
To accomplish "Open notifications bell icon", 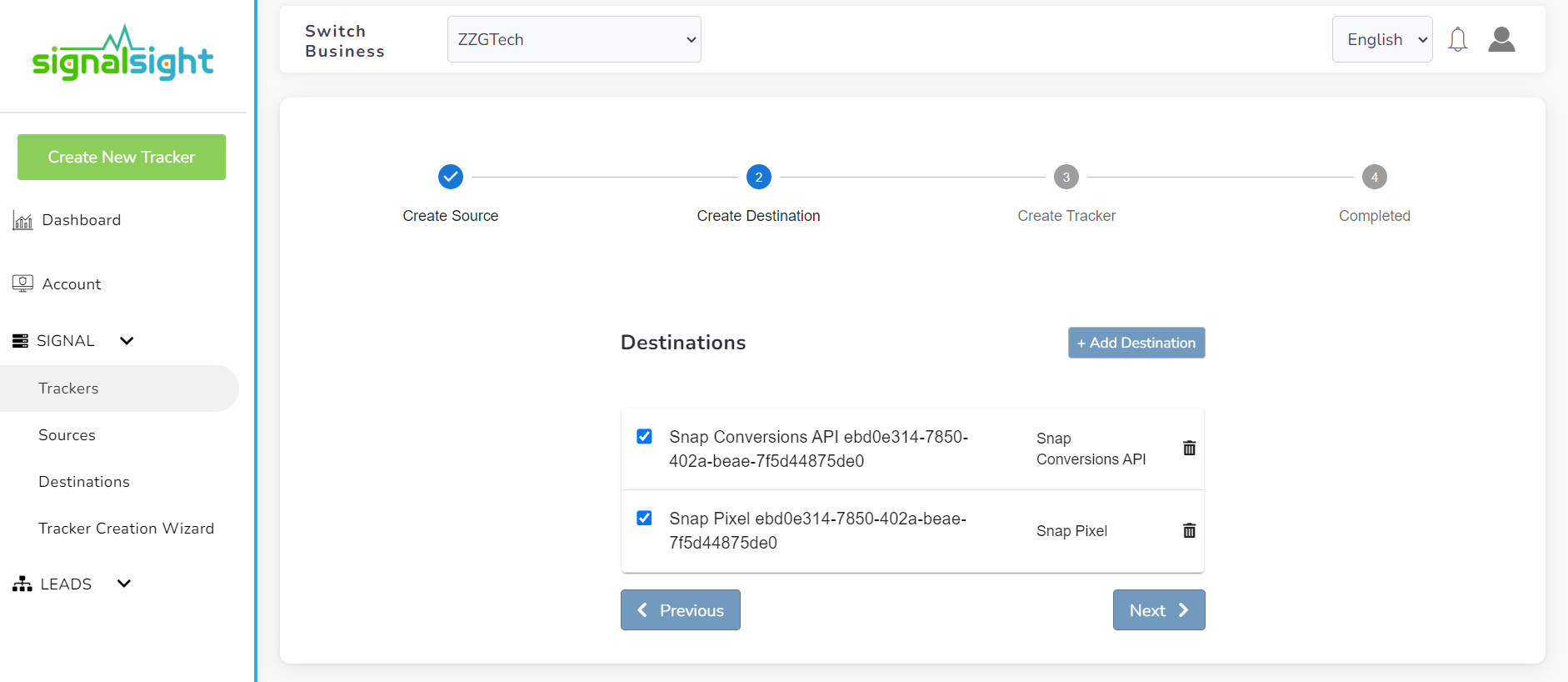I will [1457, 39].
